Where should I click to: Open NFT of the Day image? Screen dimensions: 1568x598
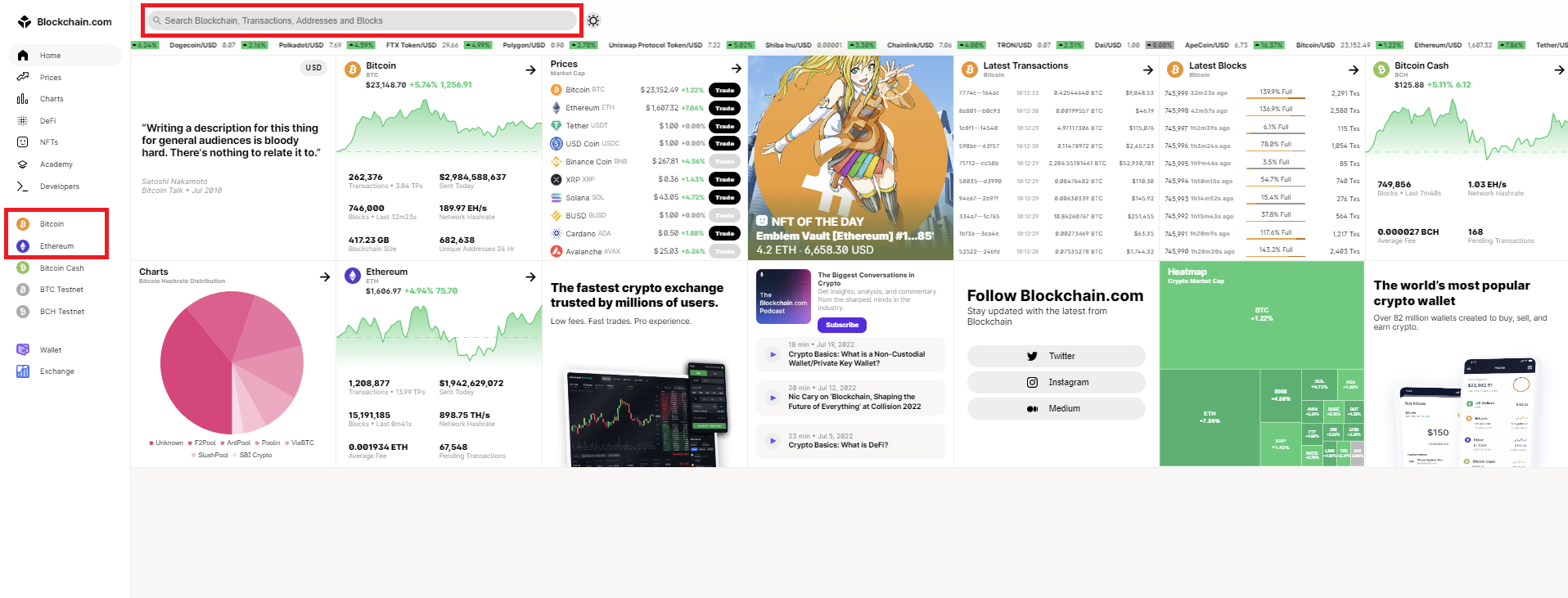click(x=850, y=158)
